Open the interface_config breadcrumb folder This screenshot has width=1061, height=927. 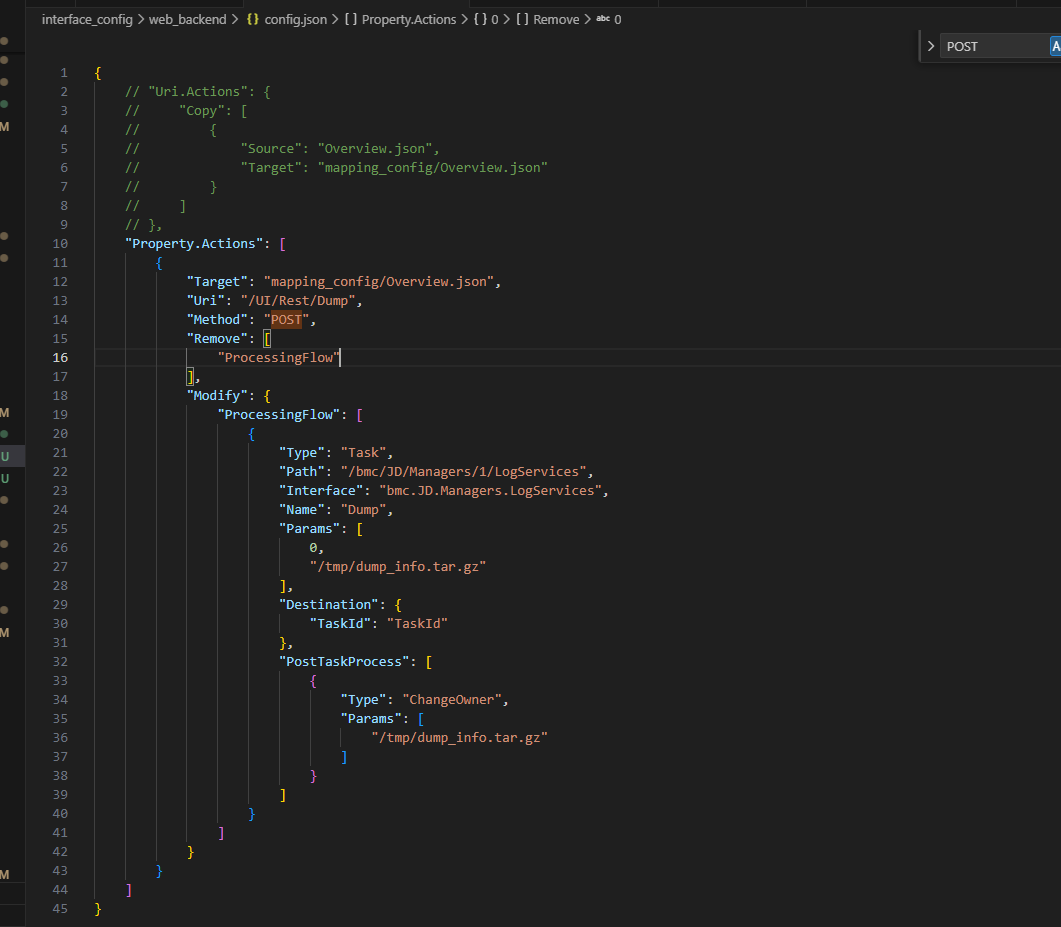coord(87,19)
